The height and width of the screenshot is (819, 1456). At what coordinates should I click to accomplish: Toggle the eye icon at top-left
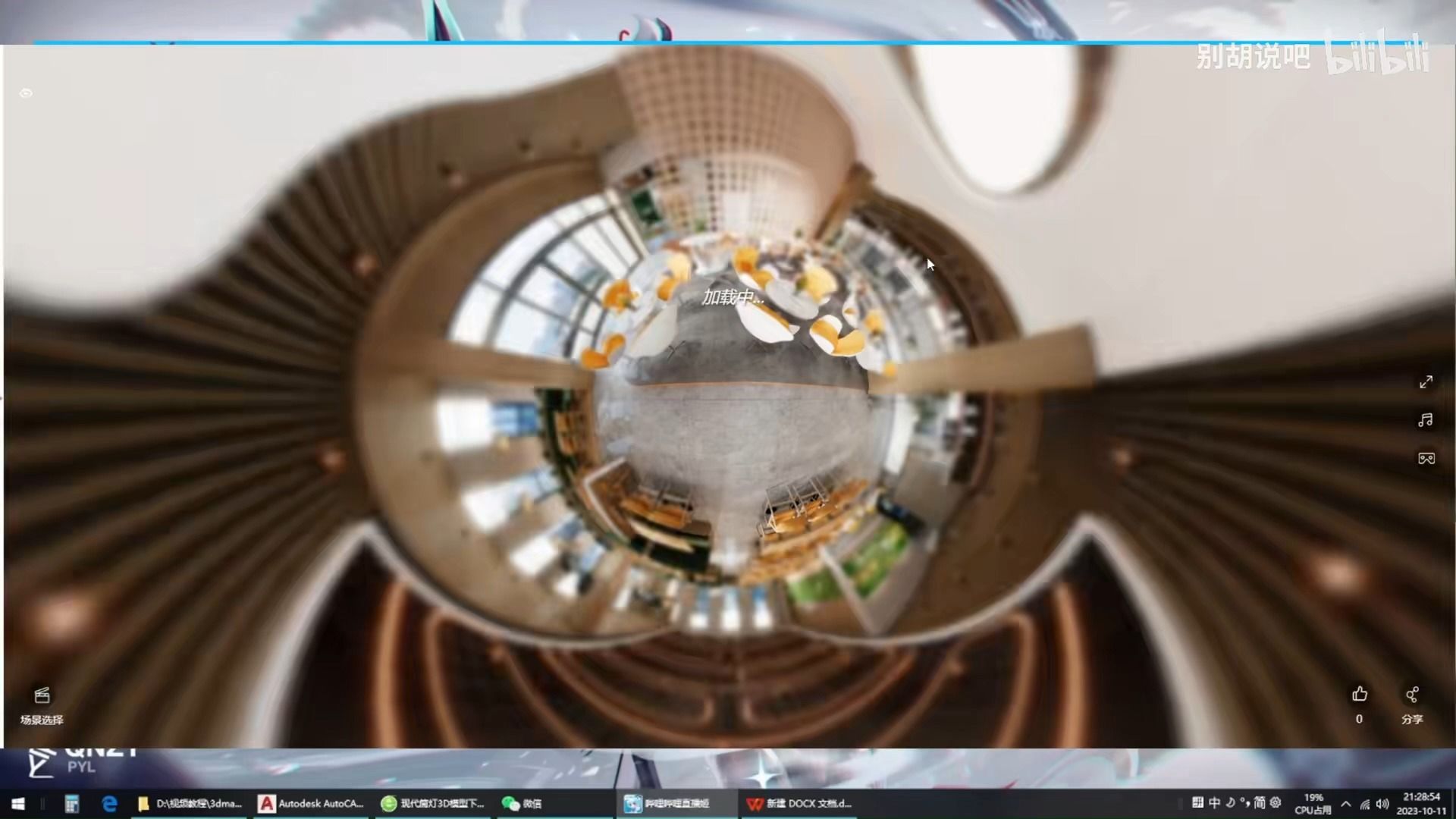pos(26,93)
